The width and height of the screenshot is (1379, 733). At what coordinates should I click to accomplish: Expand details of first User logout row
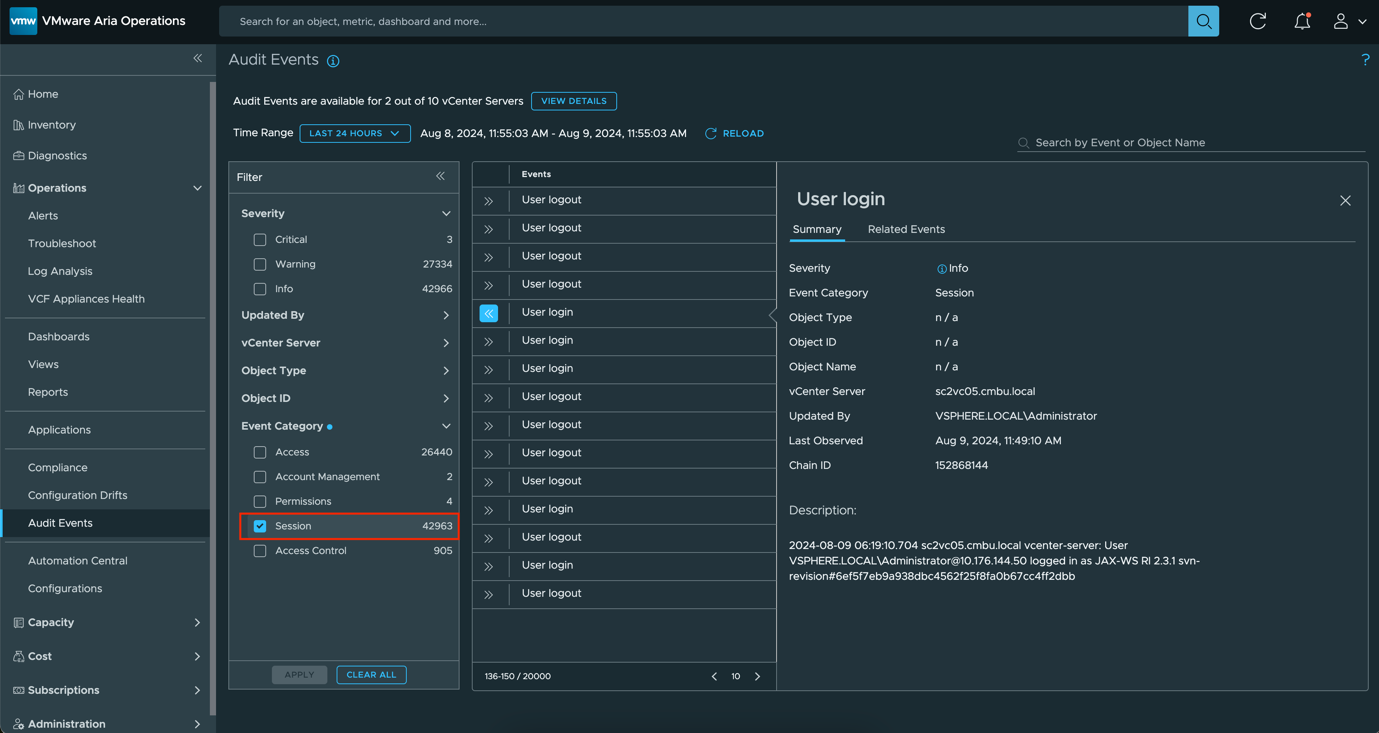tap(489, 201)
